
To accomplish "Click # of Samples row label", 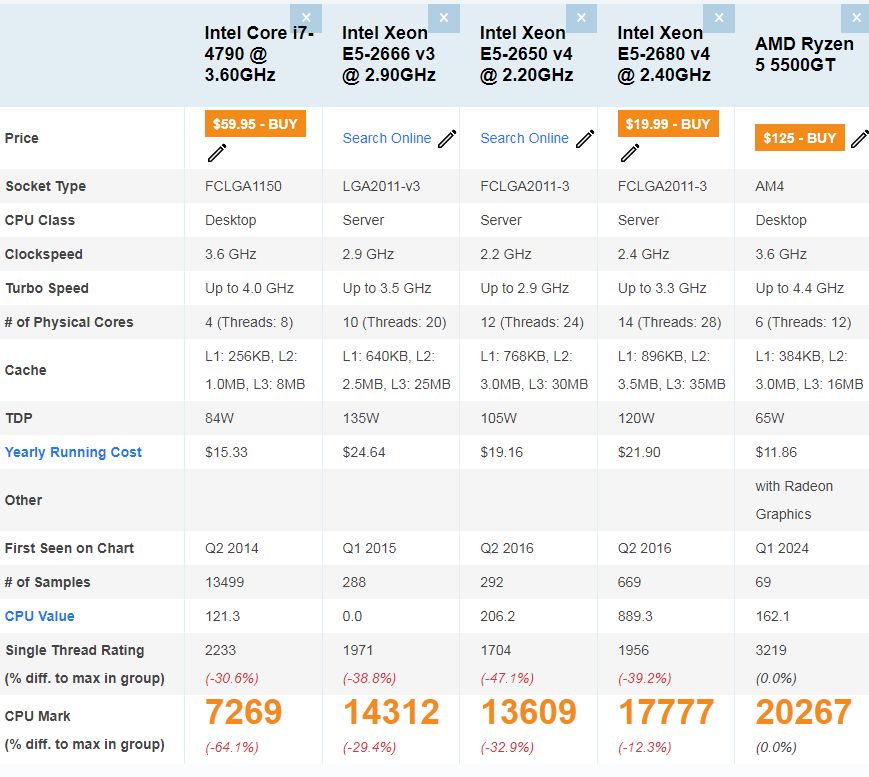I will coord(48,582).
